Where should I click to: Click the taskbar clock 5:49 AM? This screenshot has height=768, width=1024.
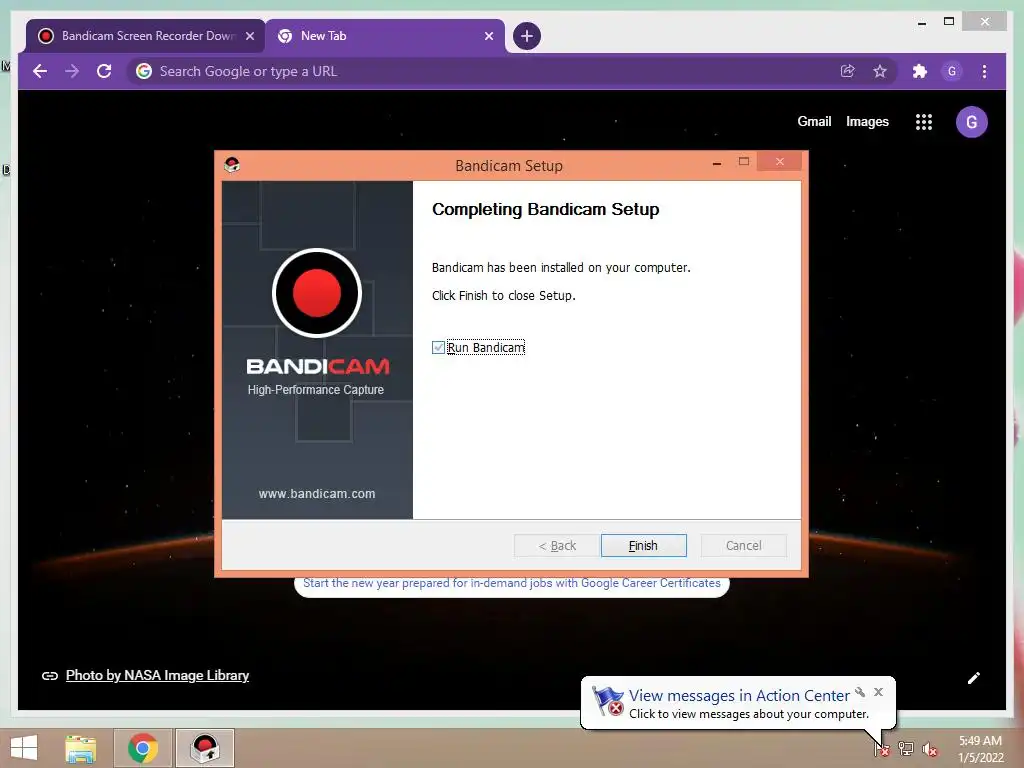coord(980,741)
